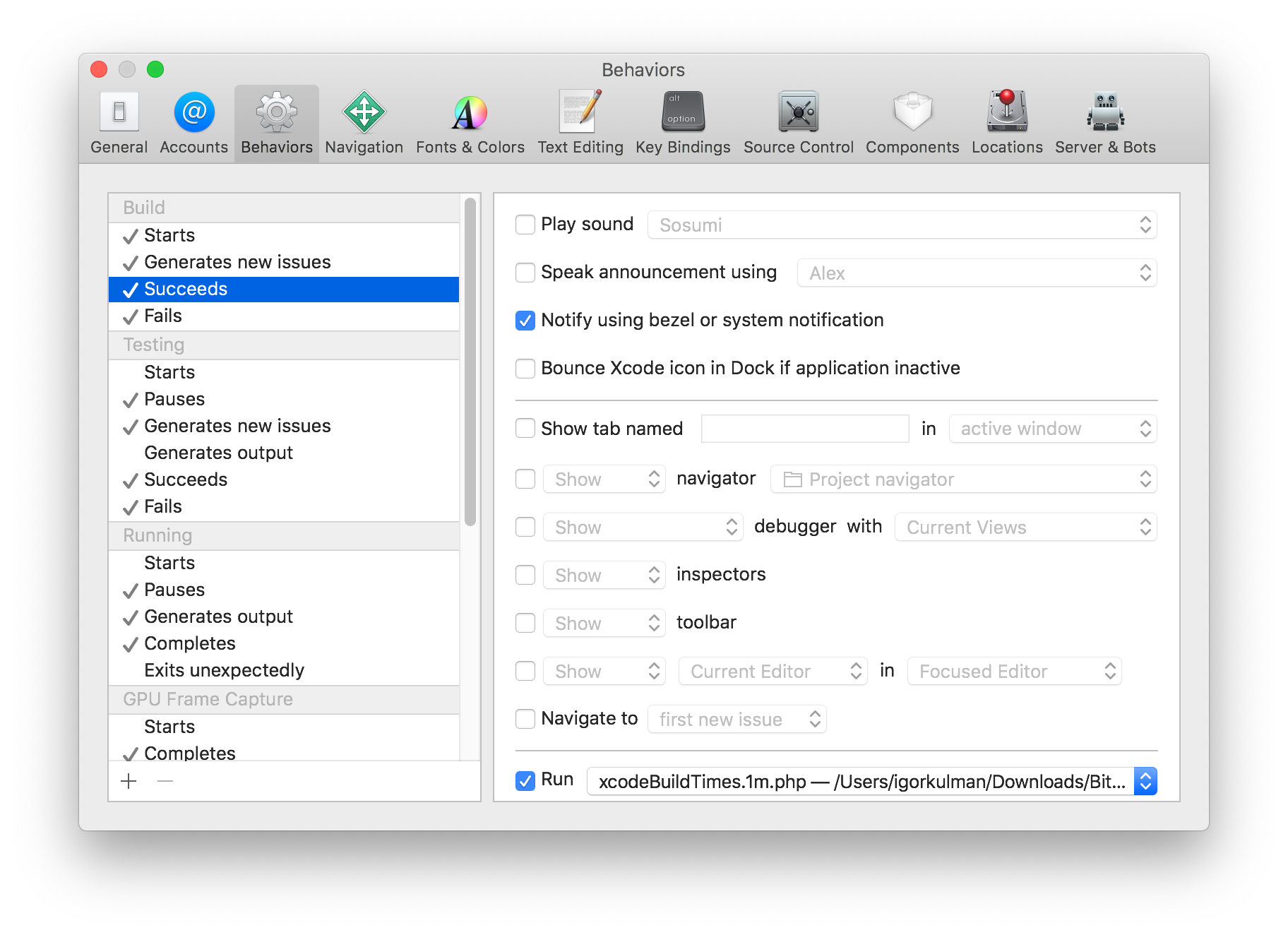
Task: Enable the toolbar row checkbox
Action: coord(525,623)
